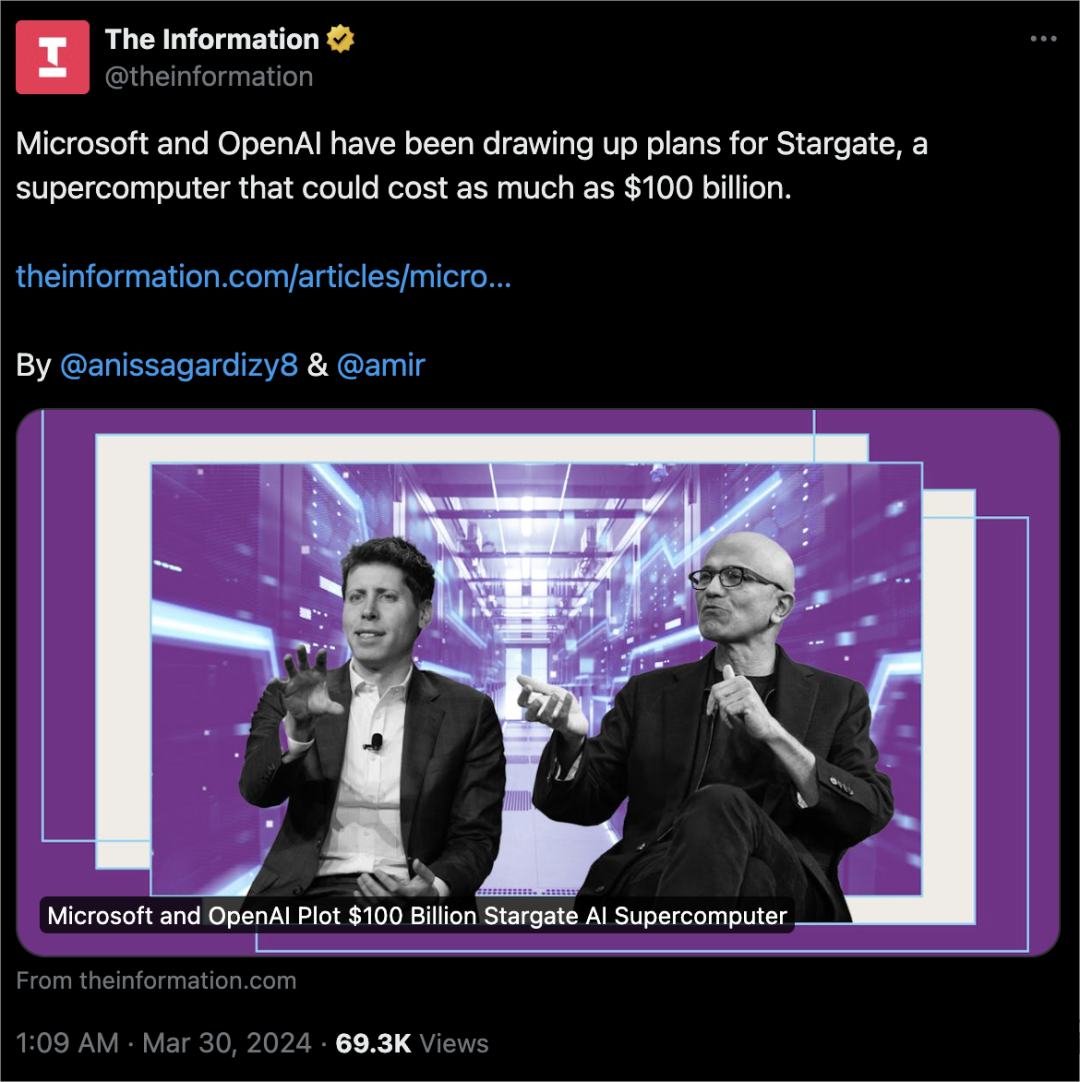This screenshot has width=1080, height=1082.
Task: Open the three-dot more options menu
Action: click(1043, 39)
